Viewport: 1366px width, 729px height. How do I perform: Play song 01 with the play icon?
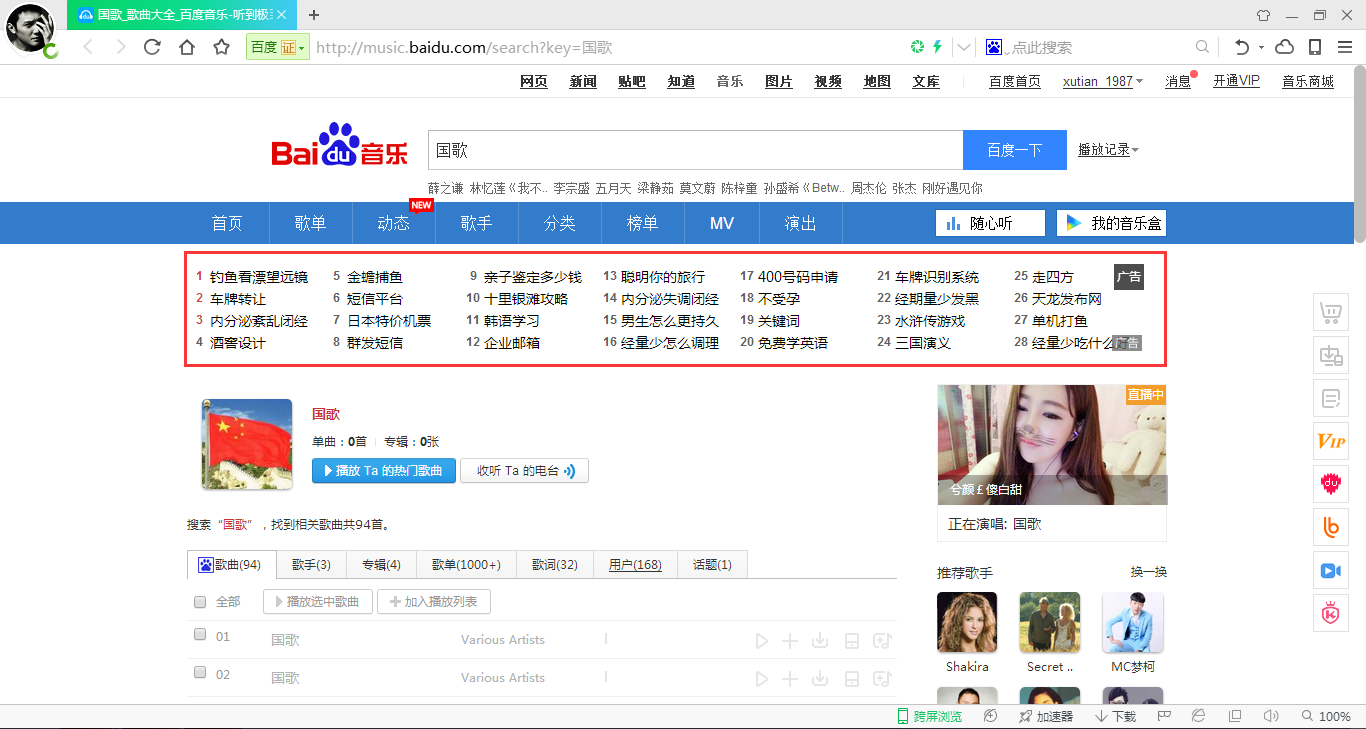(762, 641)
